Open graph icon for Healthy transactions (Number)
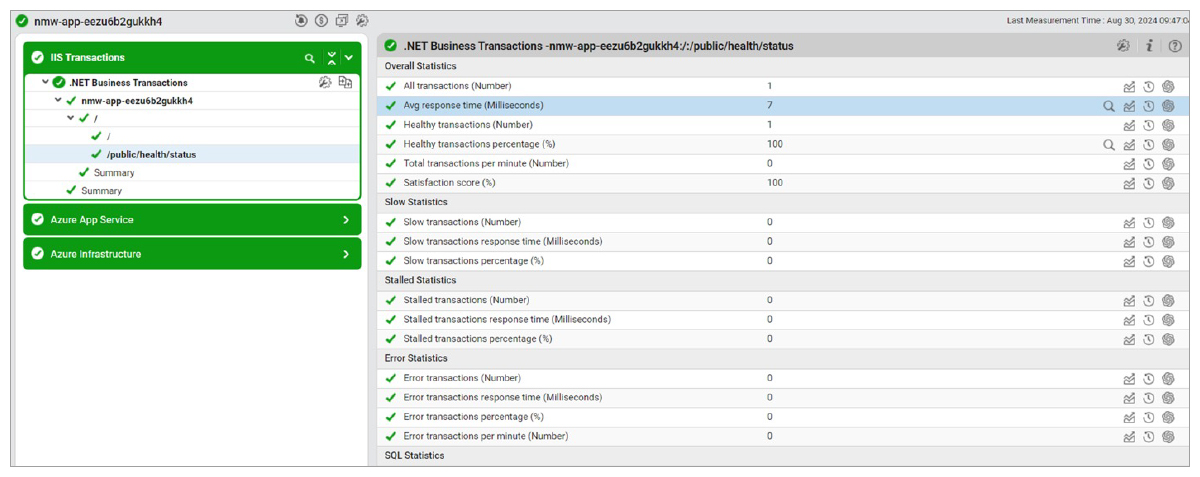1200x477 pixels. tap(1129, 126)
